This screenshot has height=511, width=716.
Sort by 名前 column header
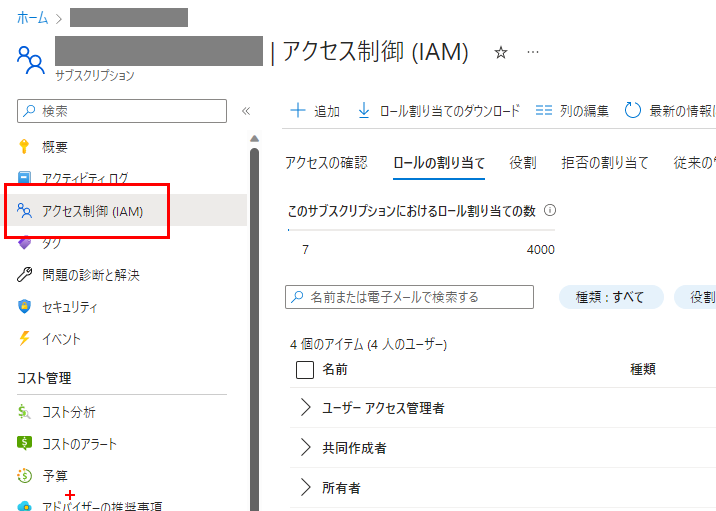coord(335,369)
